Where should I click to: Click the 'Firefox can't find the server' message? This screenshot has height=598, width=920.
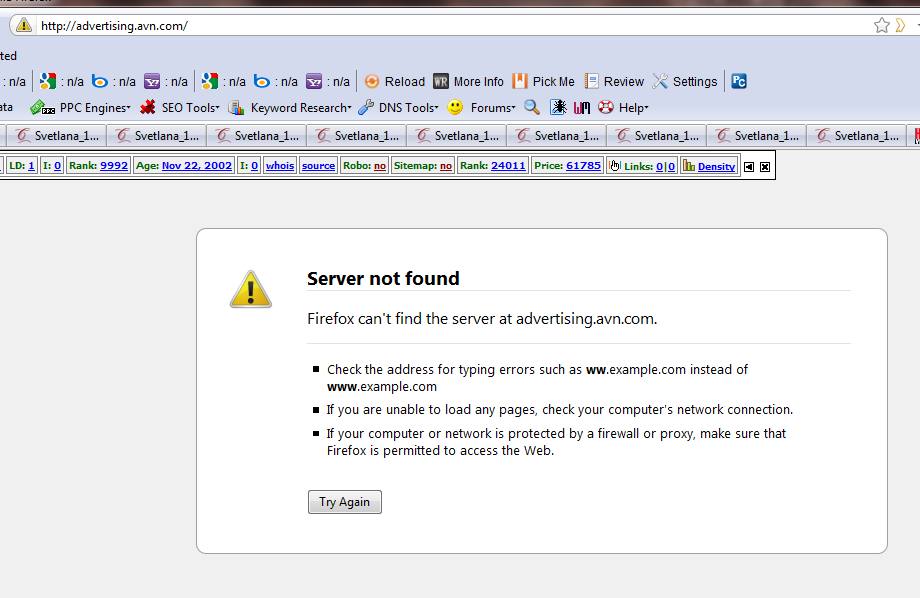(482, 319)
